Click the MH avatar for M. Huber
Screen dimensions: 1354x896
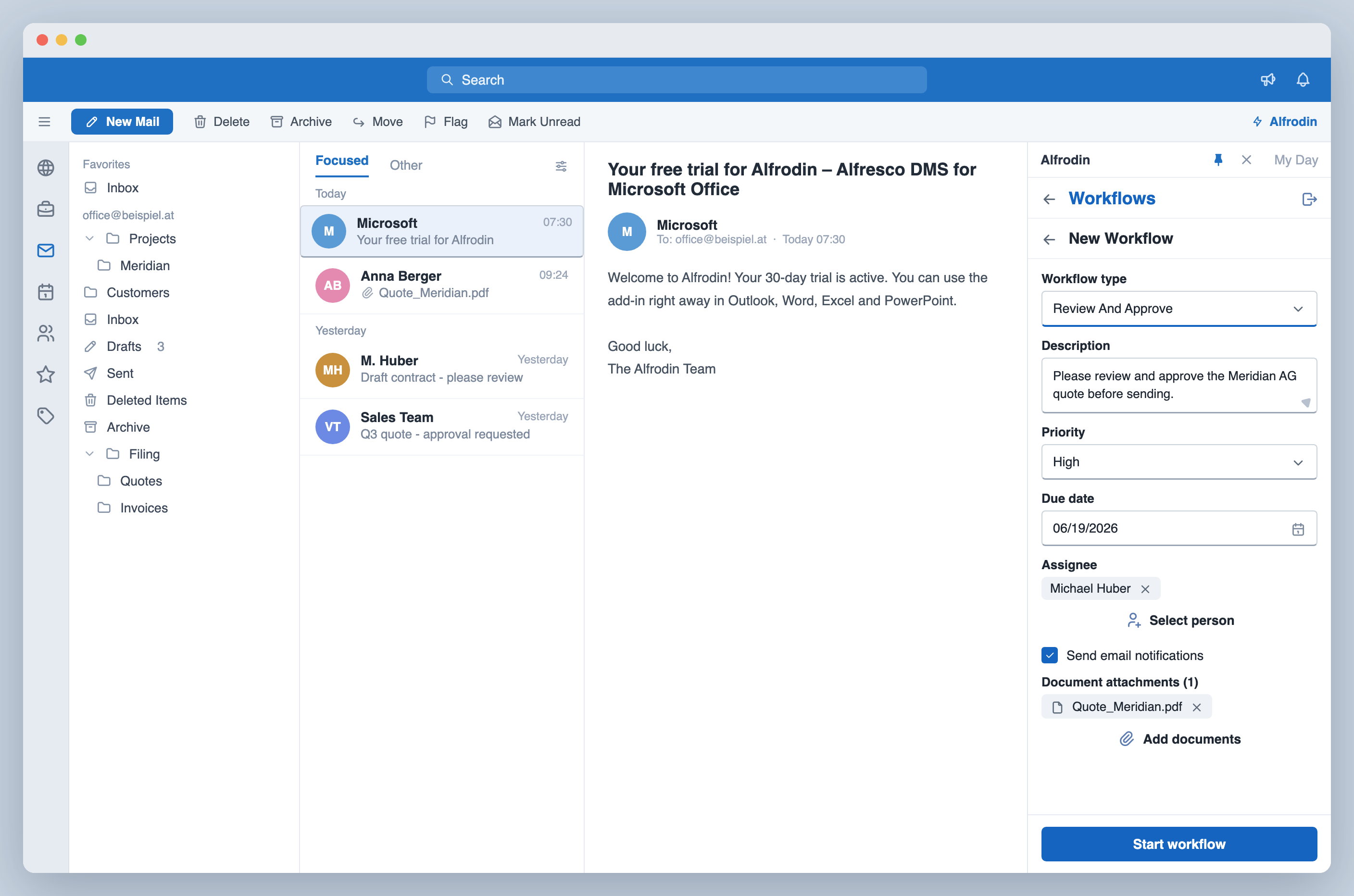coord(333,370)
